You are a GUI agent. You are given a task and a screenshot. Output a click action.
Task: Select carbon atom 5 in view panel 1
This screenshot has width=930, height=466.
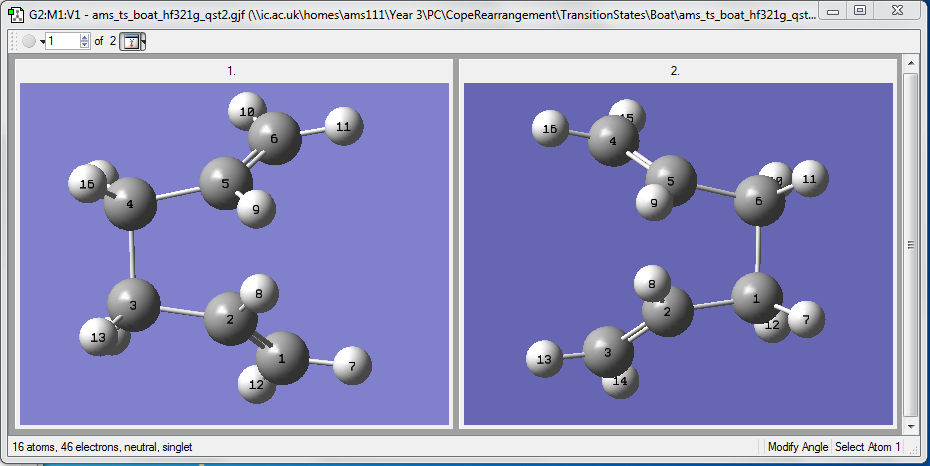point(225,183)
